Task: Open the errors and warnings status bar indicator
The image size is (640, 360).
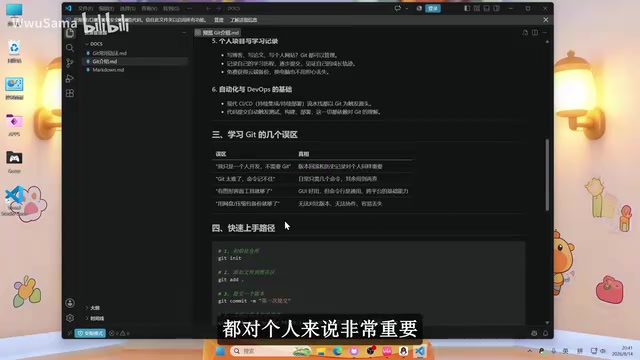Action: tap(119, 333)
